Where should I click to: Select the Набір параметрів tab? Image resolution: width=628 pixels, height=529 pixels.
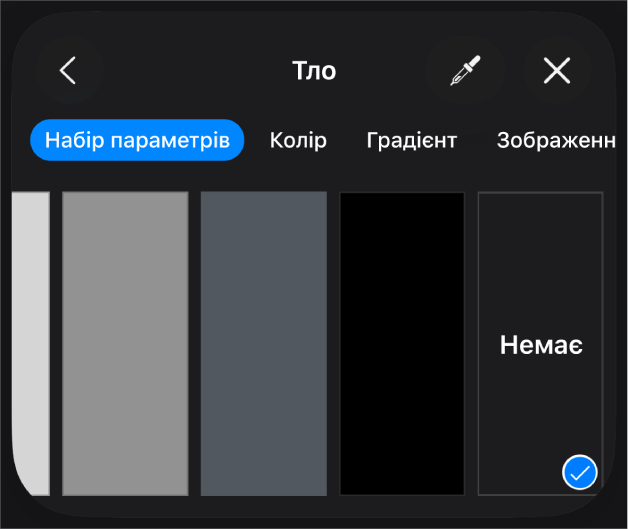point(137,140)
